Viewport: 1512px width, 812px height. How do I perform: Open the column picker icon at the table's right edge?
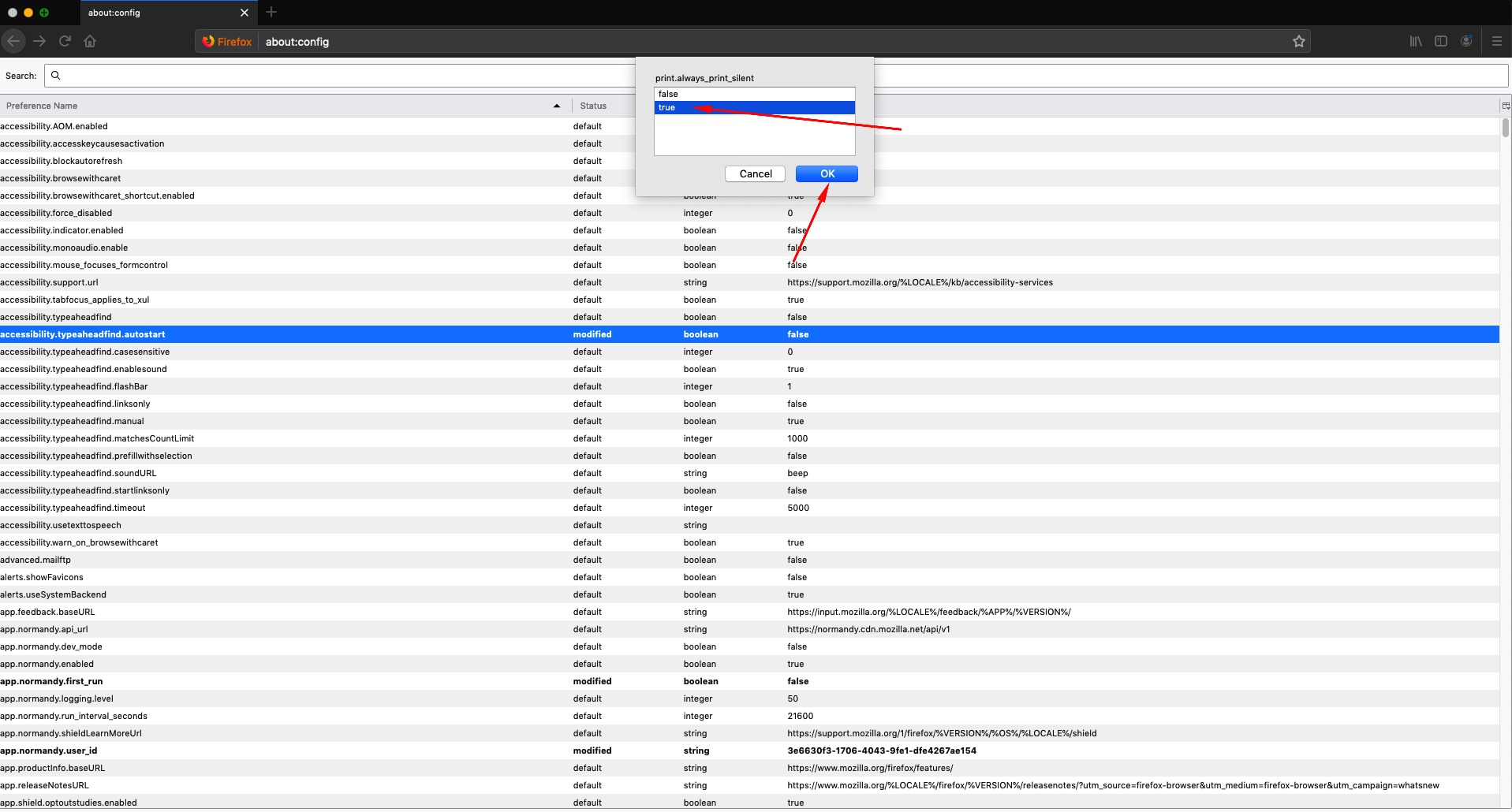1506,106
